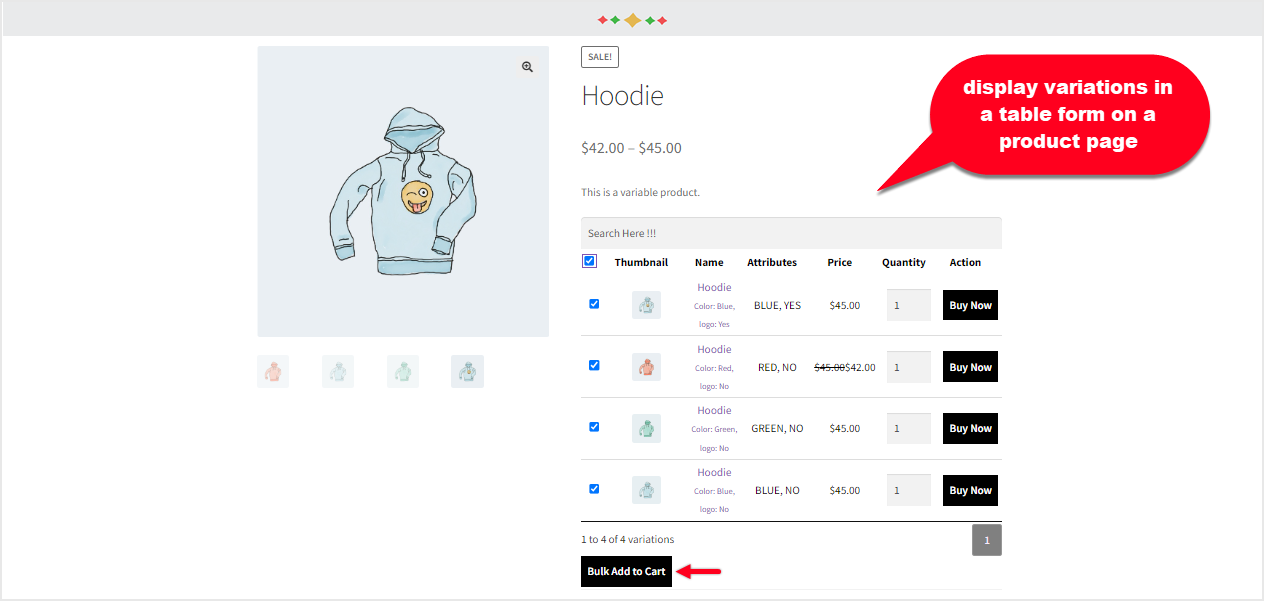
Task: Click the BLUE, NO row's hoodie thumbnail
Action: pyautogui.click(x=646, y=489)
